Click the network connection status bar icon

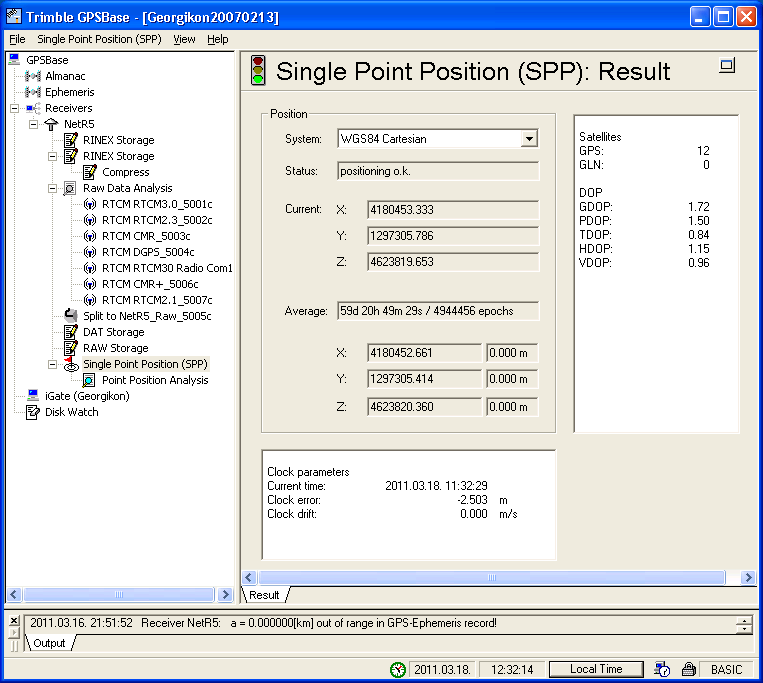[662, 670]
